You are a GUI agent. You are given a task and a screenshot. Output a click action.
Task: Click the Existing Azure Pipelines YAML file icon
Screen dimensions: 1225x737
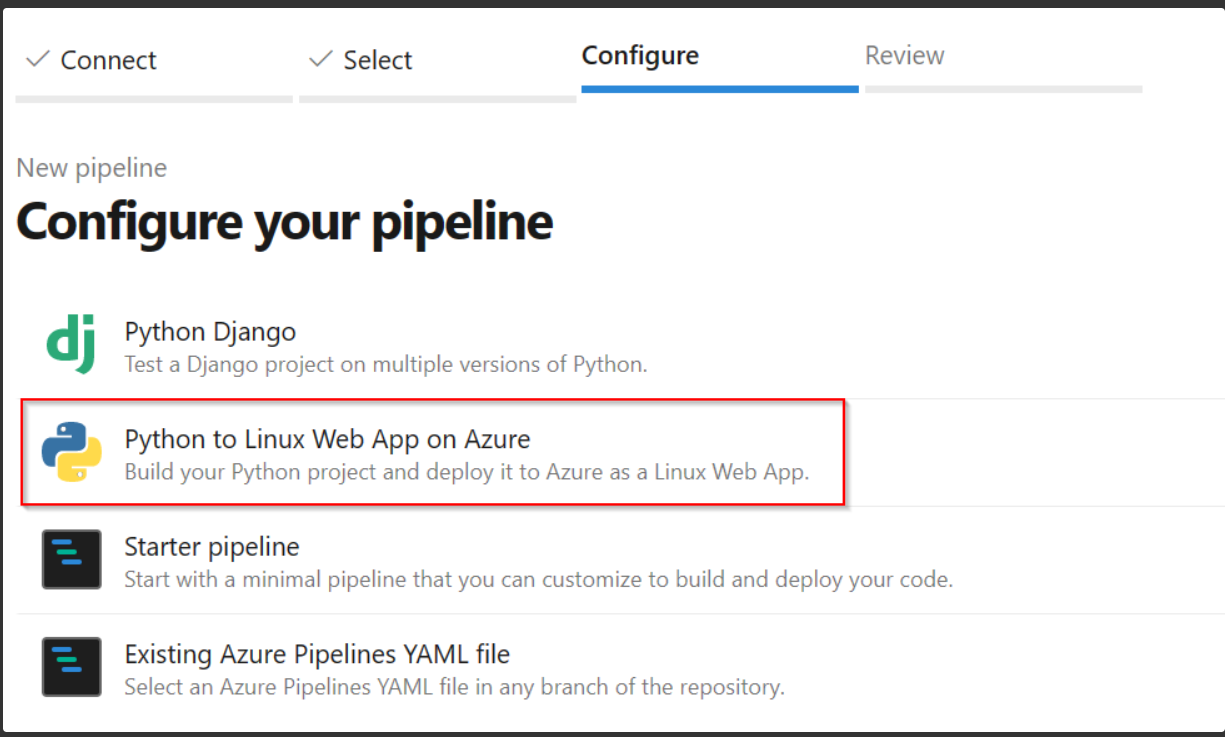71,667
